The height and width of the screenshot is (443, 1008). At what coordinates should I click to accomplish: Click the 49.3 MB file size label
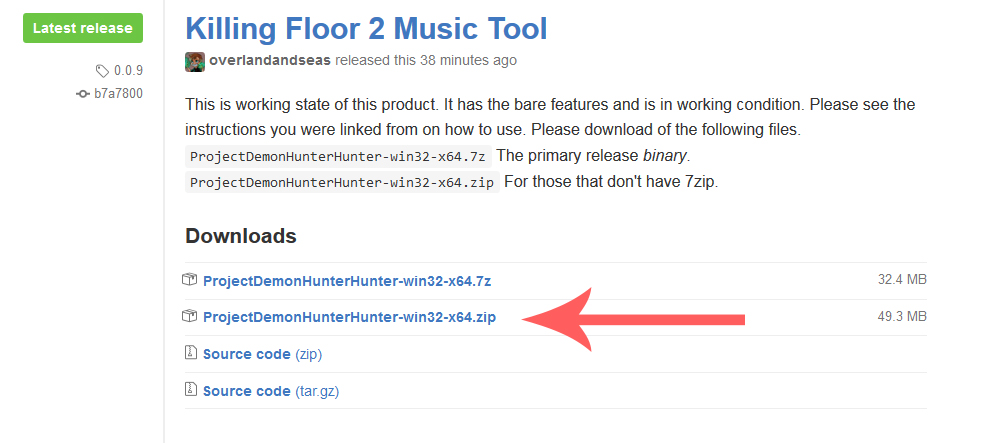point(902,317)
